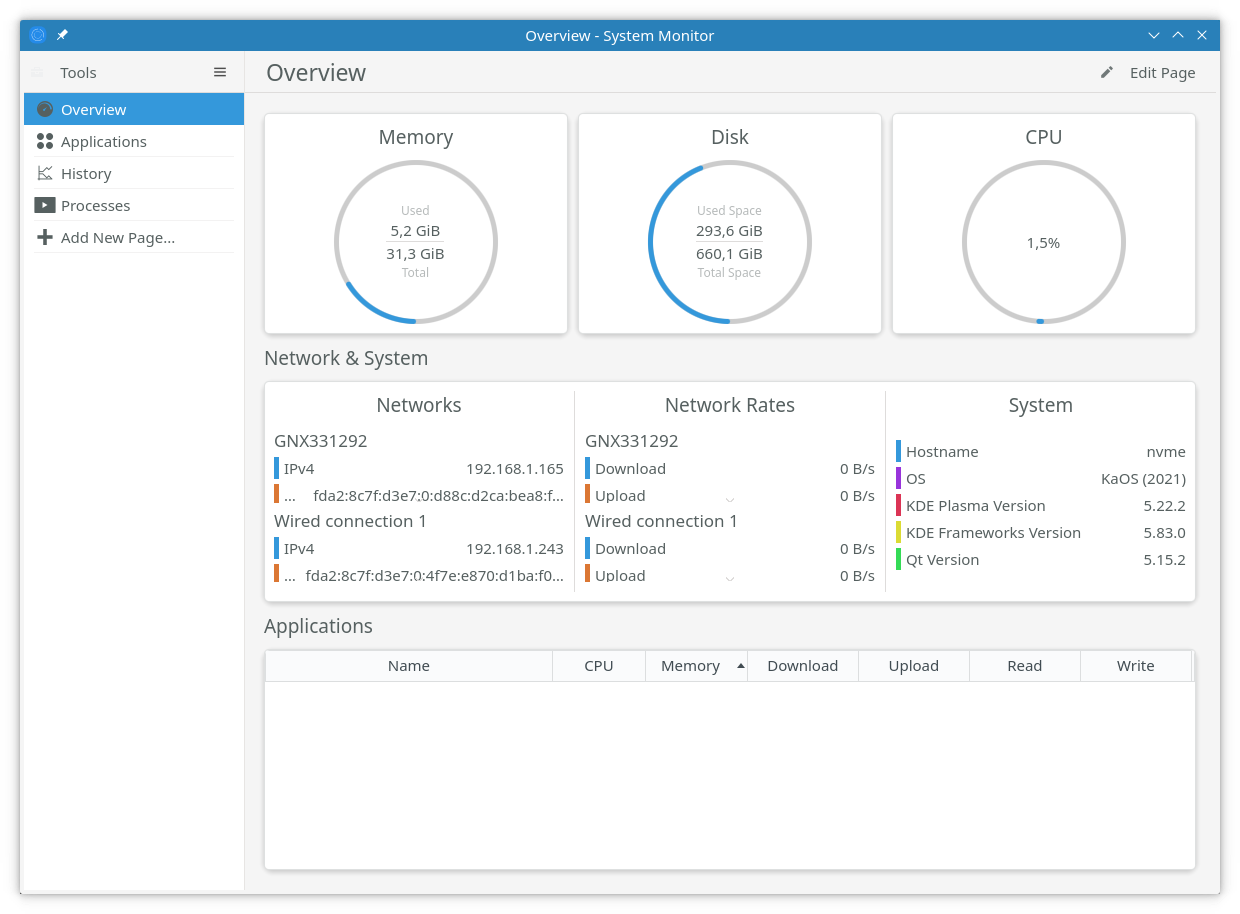Expand the GNX331292 Upload chevron
The image size is (1240, 914).
[730, 498]
